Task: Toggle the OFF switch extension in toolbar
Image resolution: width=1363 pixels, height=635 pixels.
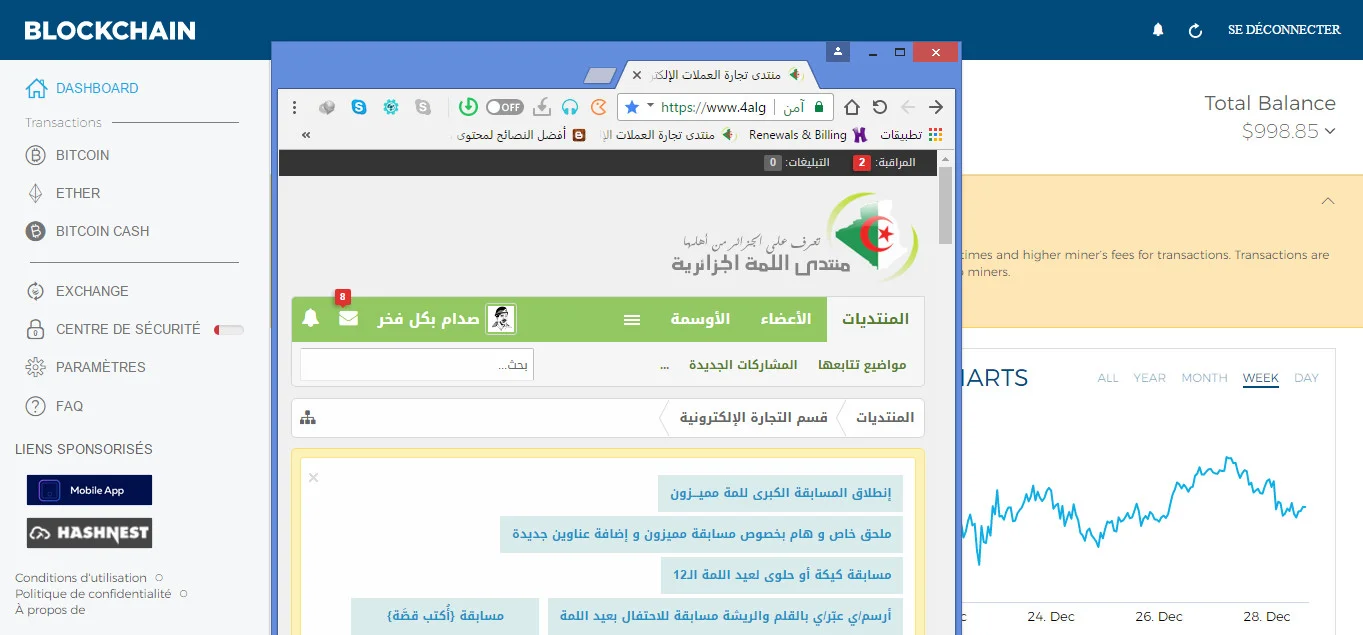Action: (505, 107)
